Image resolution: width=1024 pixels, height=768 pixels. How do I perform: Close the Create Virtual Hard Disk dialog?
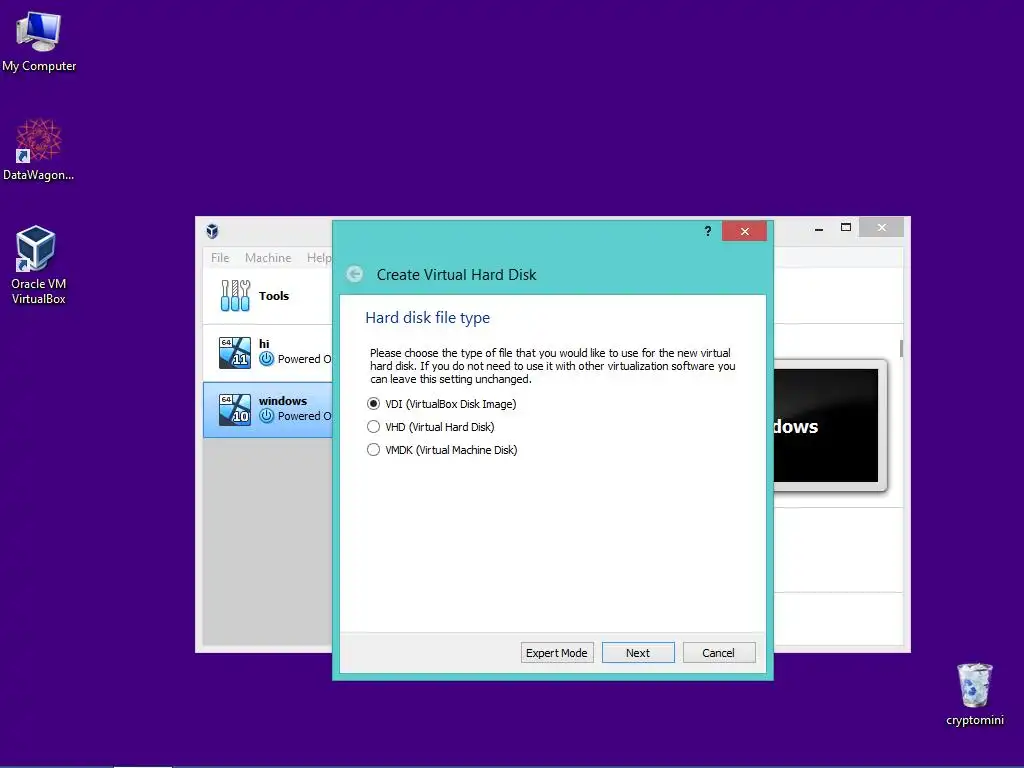click(x=744, y=231)
